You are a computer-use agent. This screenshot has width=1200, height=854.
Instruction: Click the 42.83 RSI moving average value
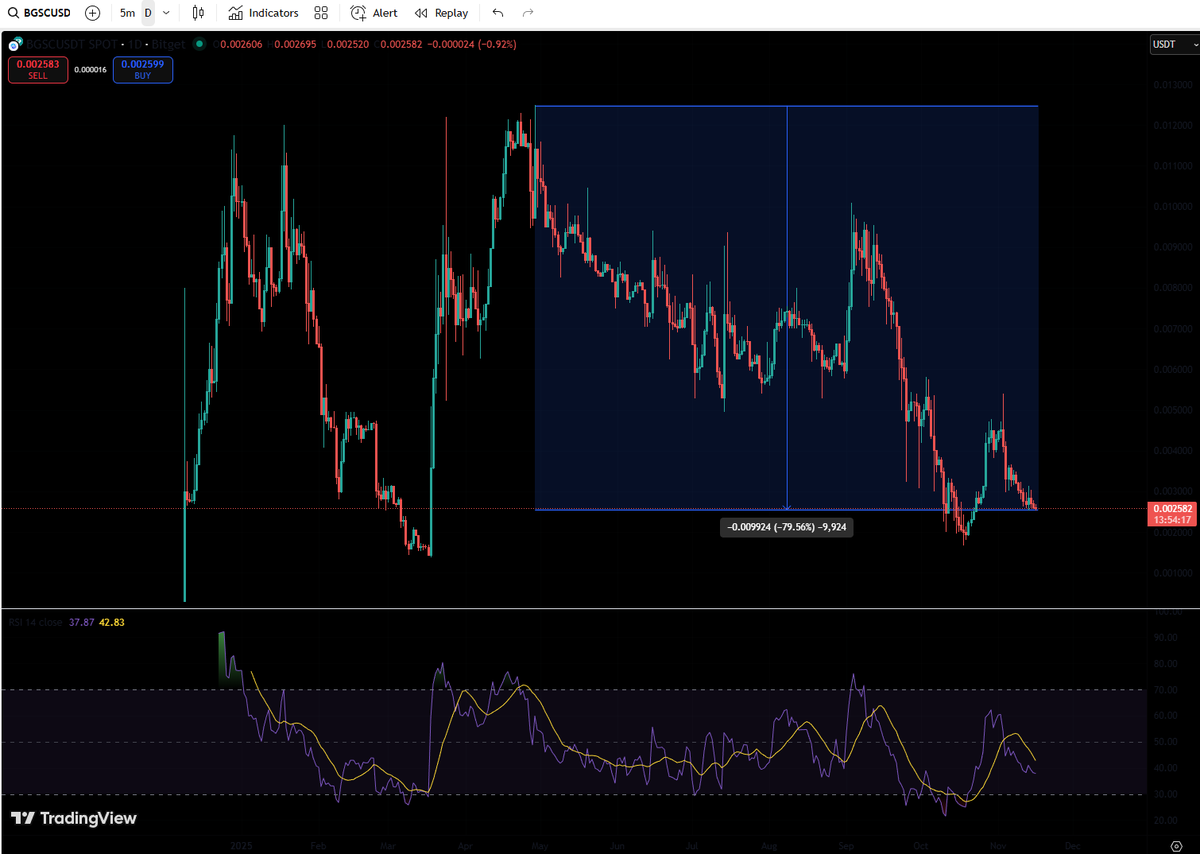(x=112, y=622)
